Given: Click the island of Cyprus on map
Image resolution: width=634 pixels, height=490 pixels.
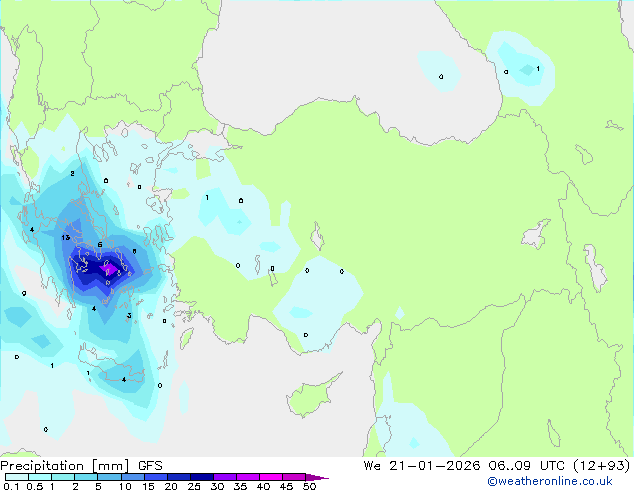Looking at the screenshot, I should (x=311, y=397).
